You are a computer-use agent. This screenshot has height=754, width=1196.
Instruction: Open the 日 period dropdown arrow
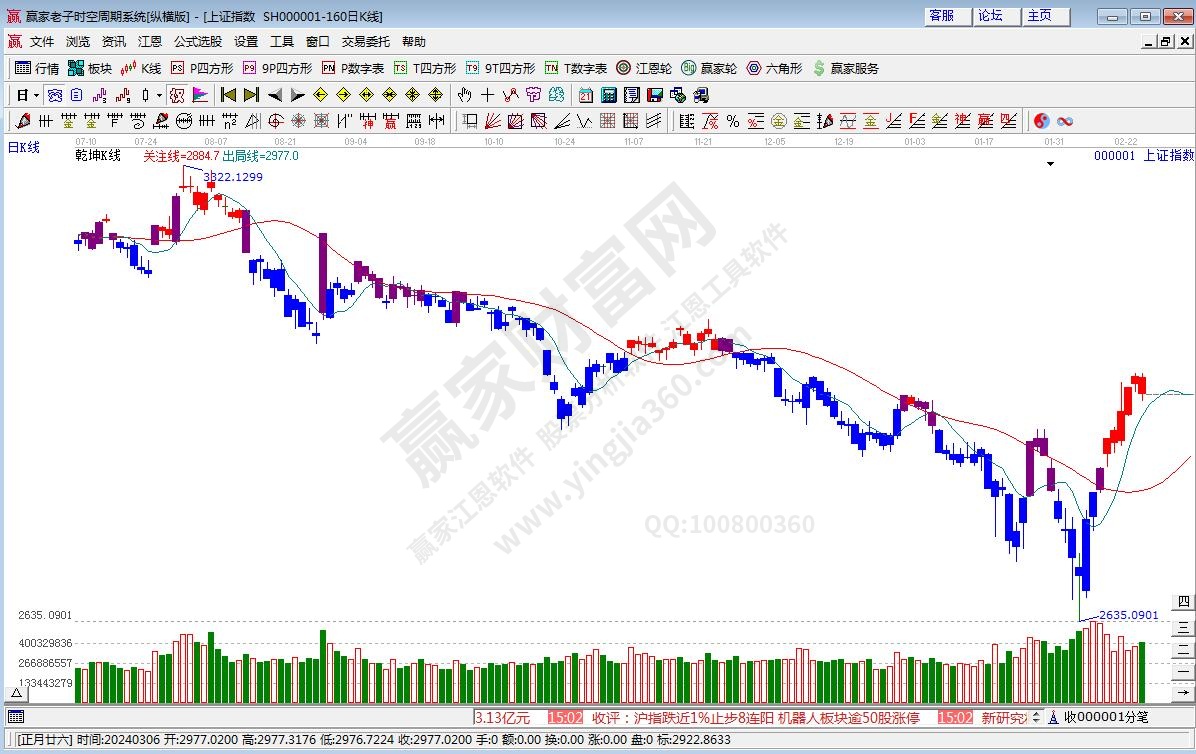pyautogui.click(x=37, y=95)
